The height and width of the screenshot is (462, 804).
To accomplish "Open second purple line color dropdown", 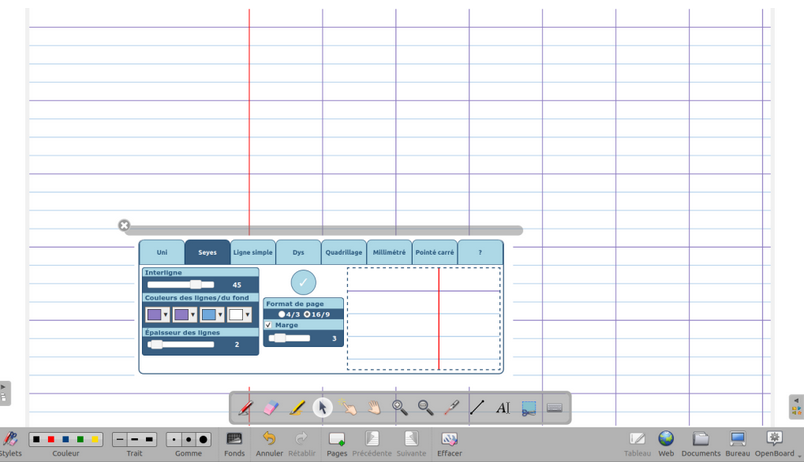I will point(185,315).
